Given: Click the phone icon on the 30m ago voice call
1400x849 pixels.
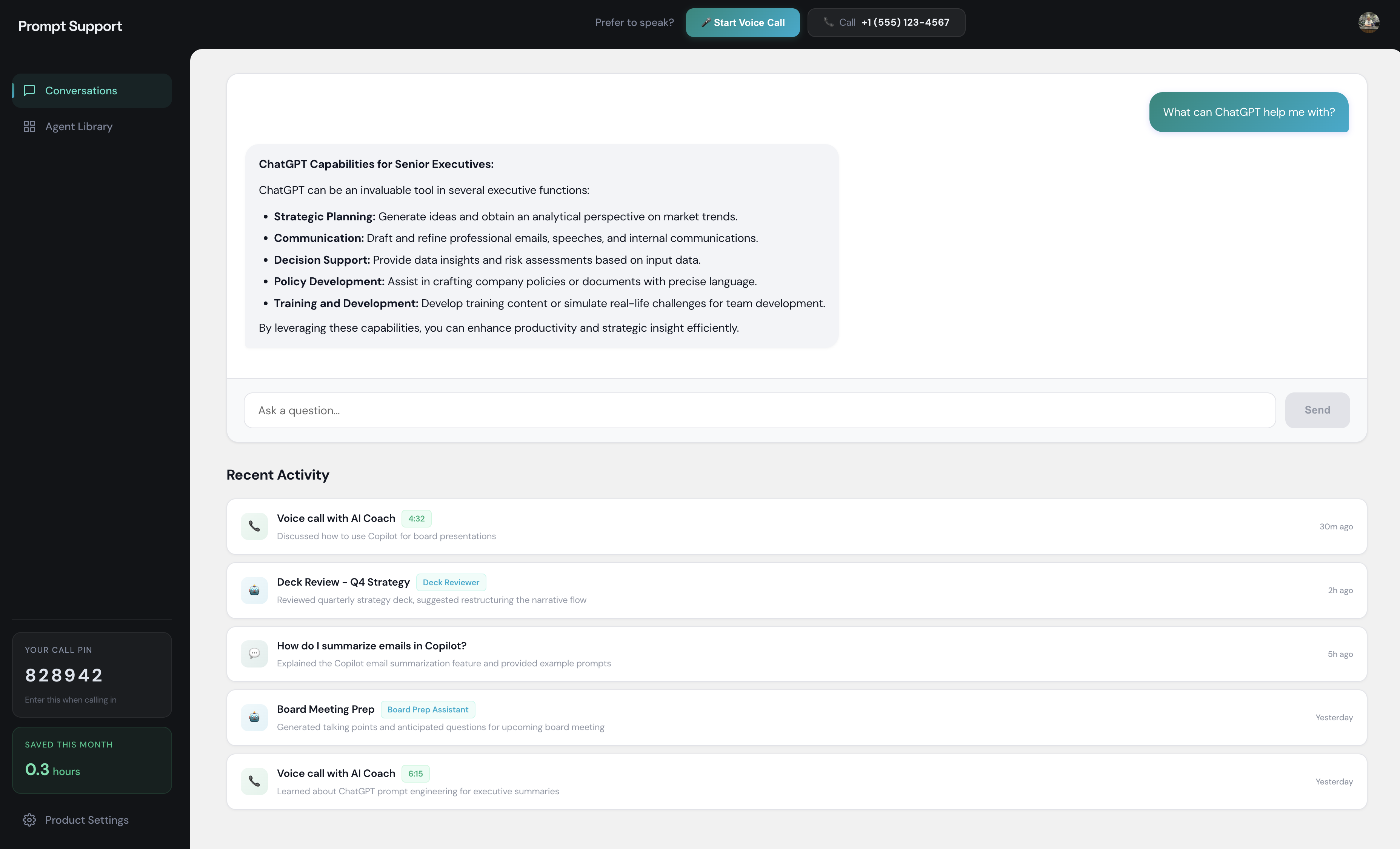Looking at the screenshot, I should [254, 526].
